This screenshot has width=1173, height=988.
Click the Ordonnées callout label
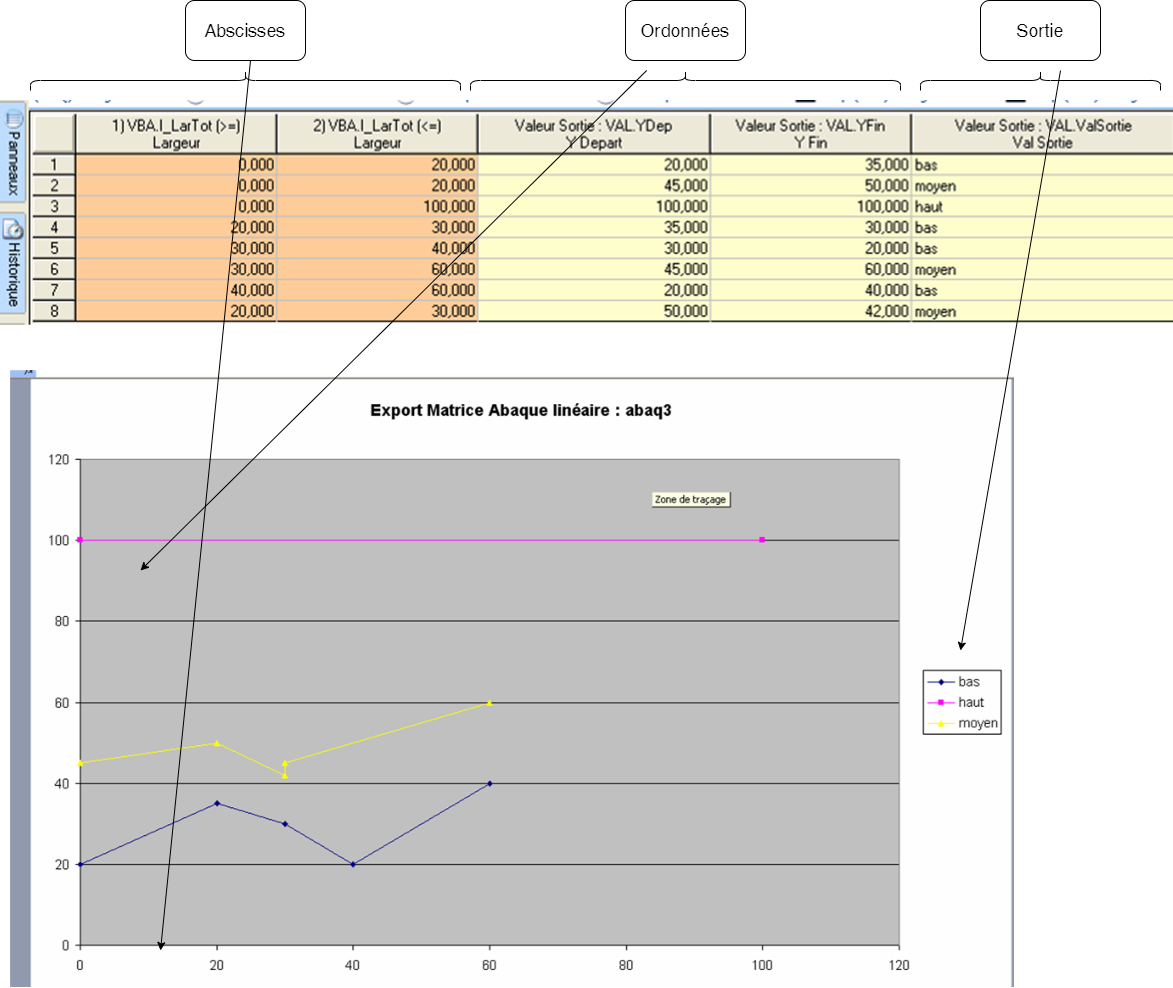[x=685, y=30]
